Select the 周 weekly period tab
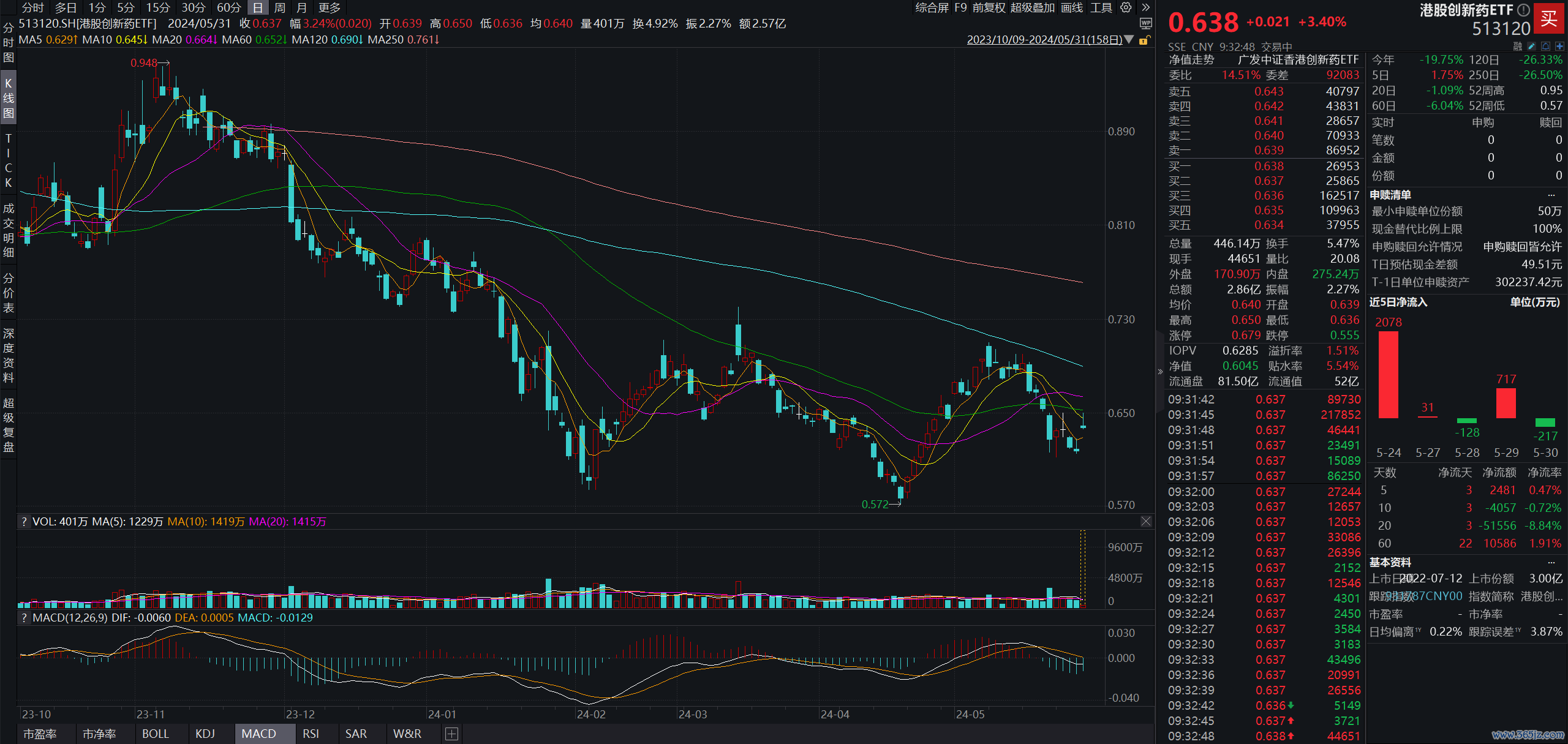Screen dimensions: 1568x744 click(280, 7)
